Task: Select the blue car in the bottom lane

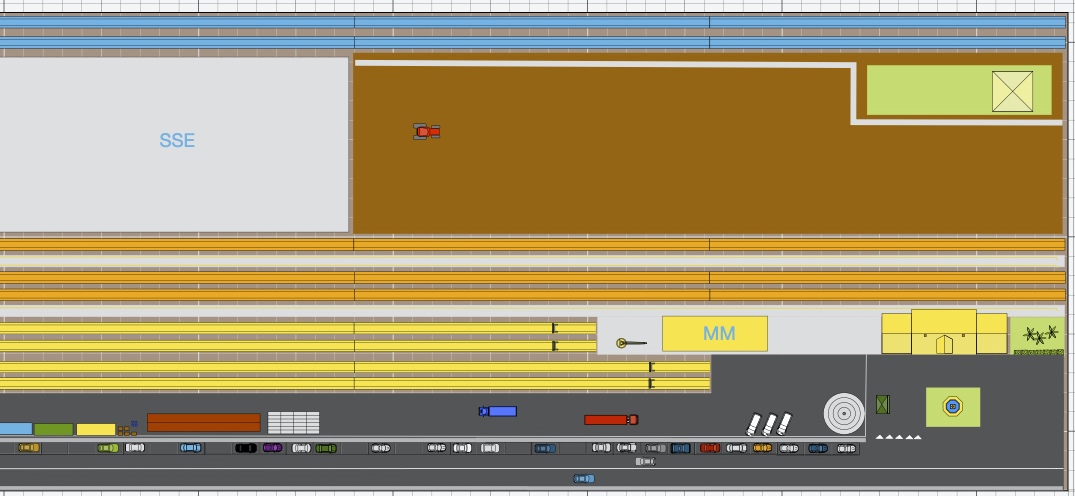Action: point(584,479)
